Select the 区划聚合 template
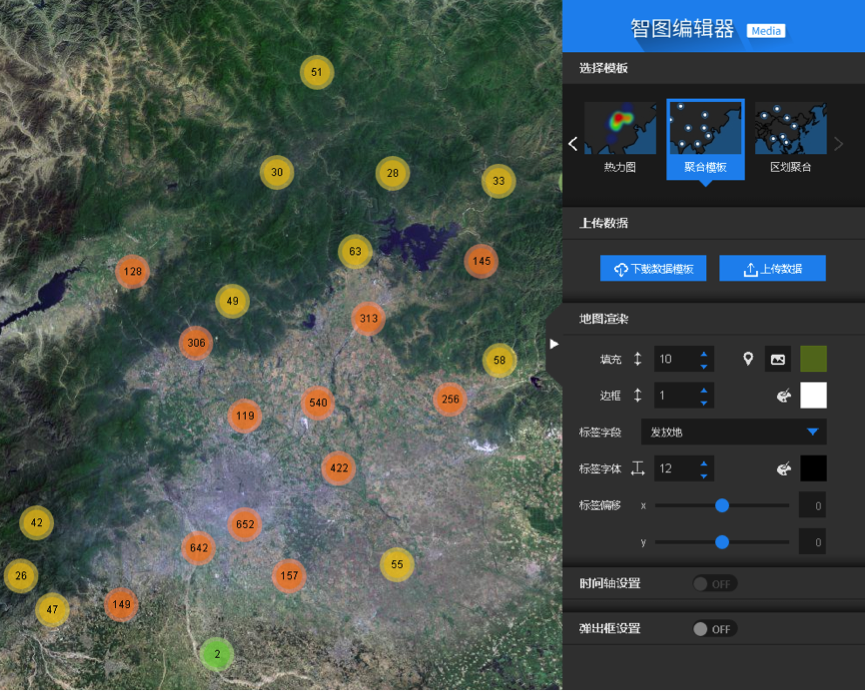The height and width of the screenshot is (691, 866). coord(790,138)
